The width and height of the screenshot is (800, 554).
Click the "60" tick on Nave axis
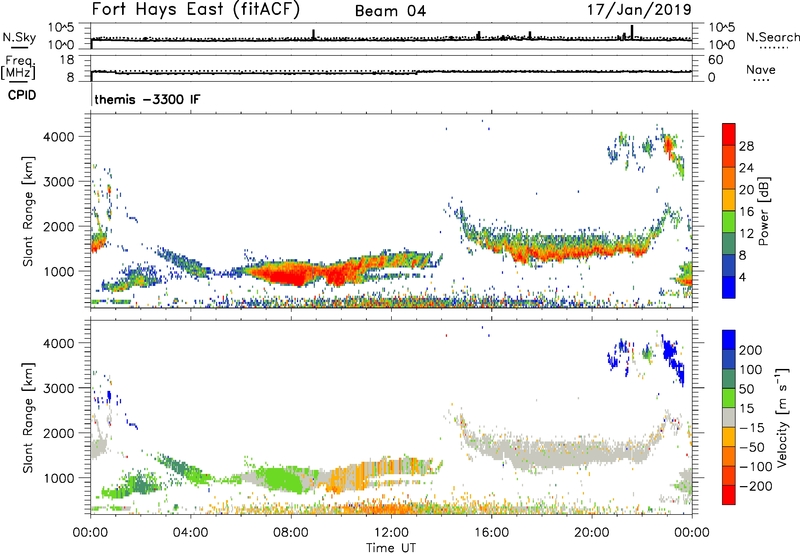(x=715, y=60)
